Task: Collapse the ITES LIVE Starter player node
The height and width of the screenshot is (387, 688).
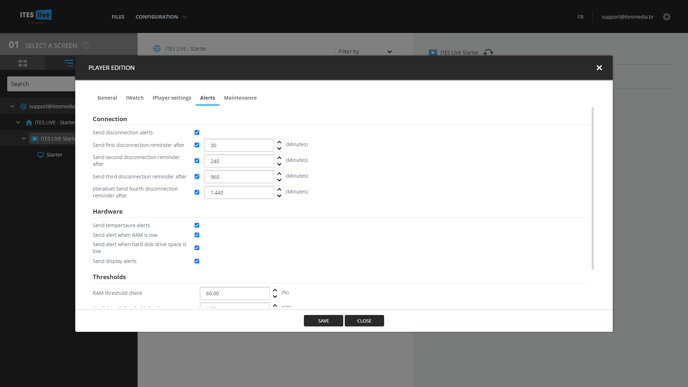Action: [24, 139]
